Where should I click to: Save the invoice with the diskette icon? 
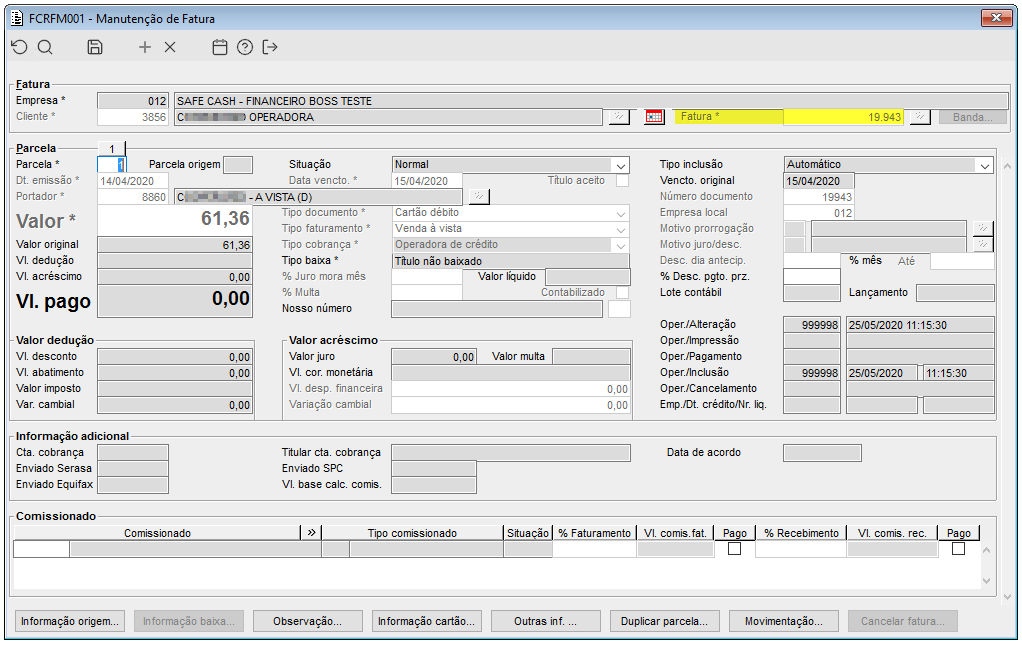(95, 47)
